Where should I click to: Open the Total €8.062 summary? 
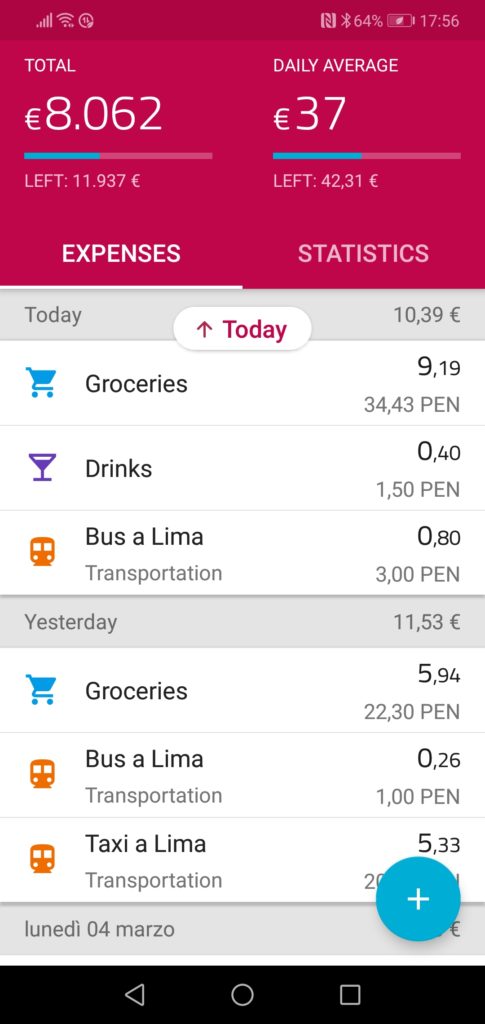93,113
